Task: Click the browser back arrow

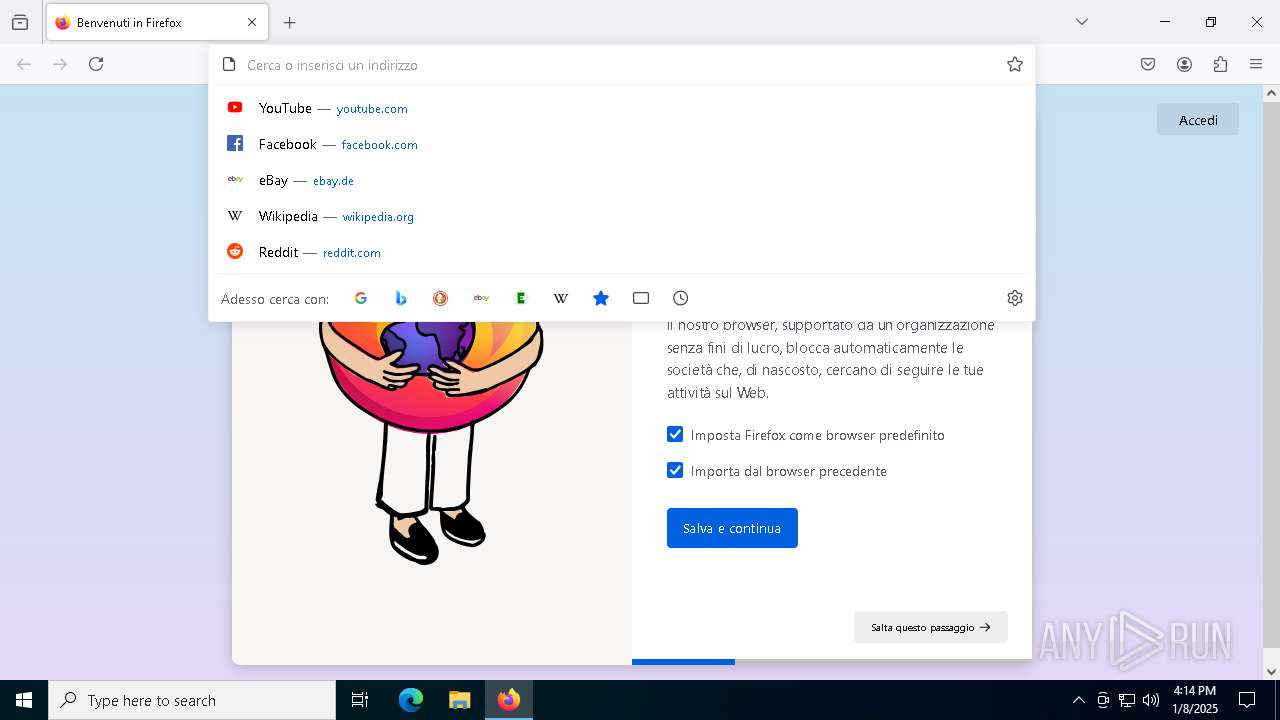Action: [24, 64]
